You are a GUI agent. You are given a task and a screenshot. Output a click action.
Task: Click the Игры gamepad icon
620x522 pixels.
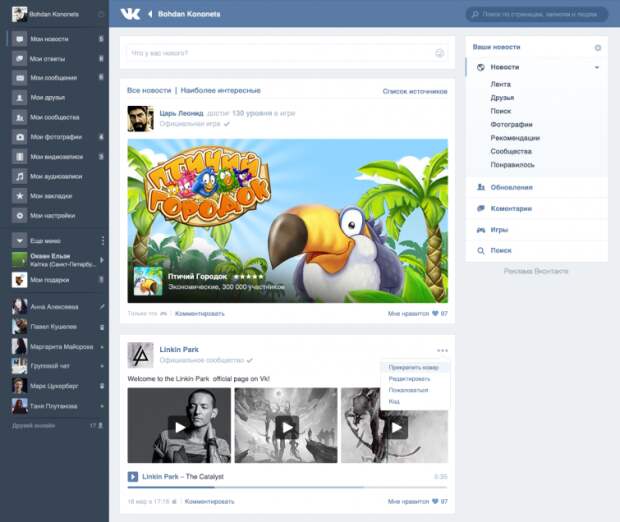point(481,230)
